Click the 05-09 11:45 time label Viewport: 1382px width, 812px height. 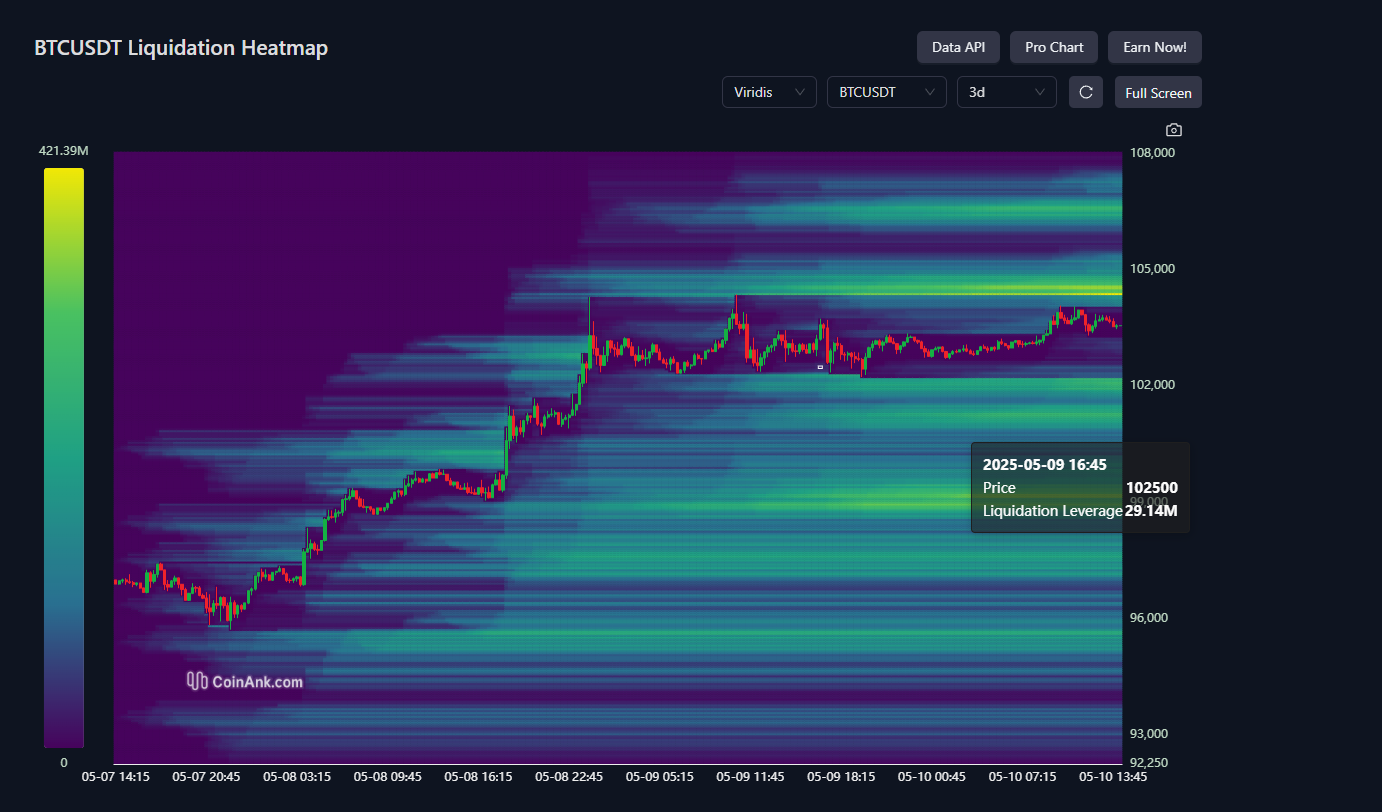click(751, 776)
